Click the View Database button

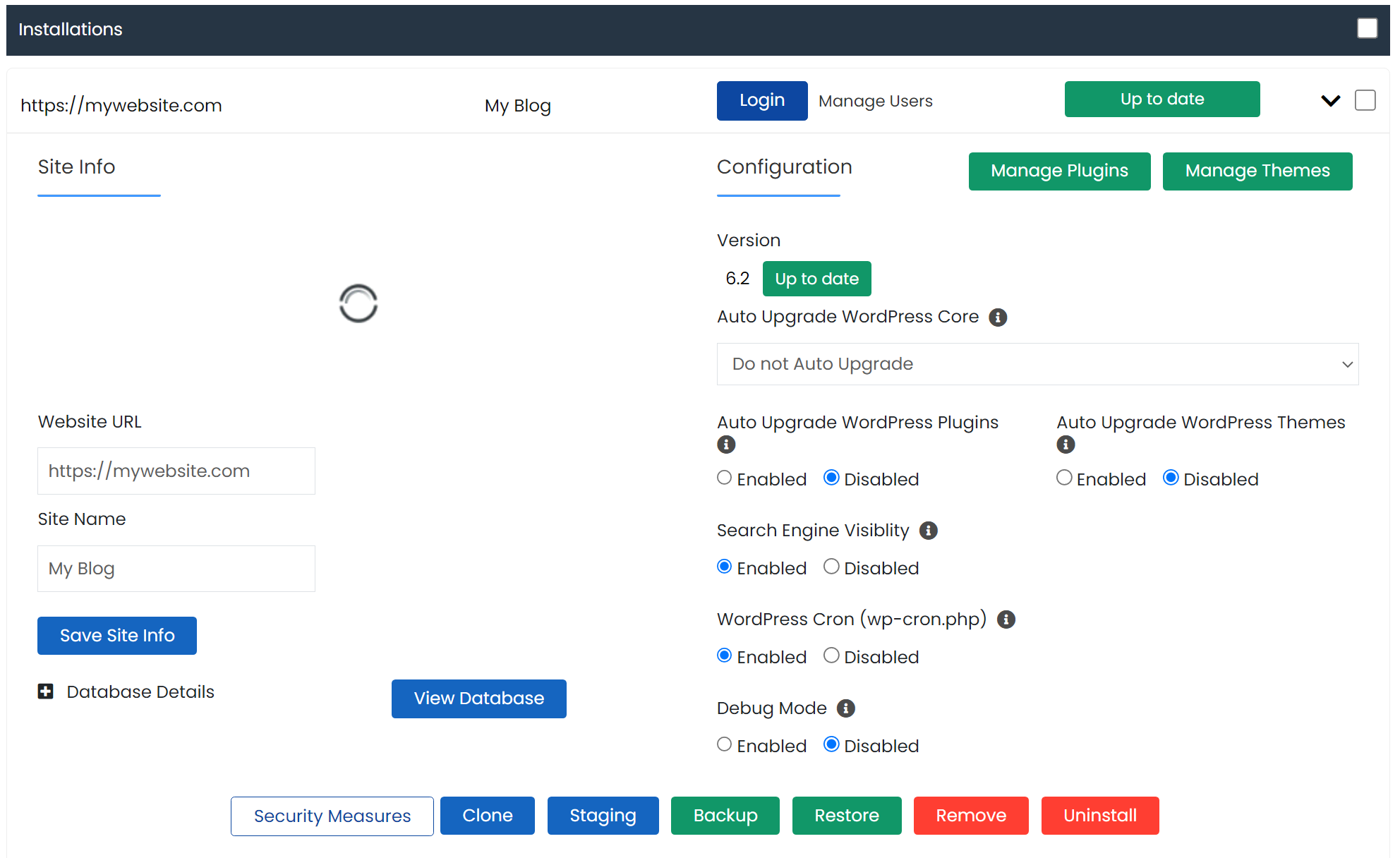click(x=479, y=698)
